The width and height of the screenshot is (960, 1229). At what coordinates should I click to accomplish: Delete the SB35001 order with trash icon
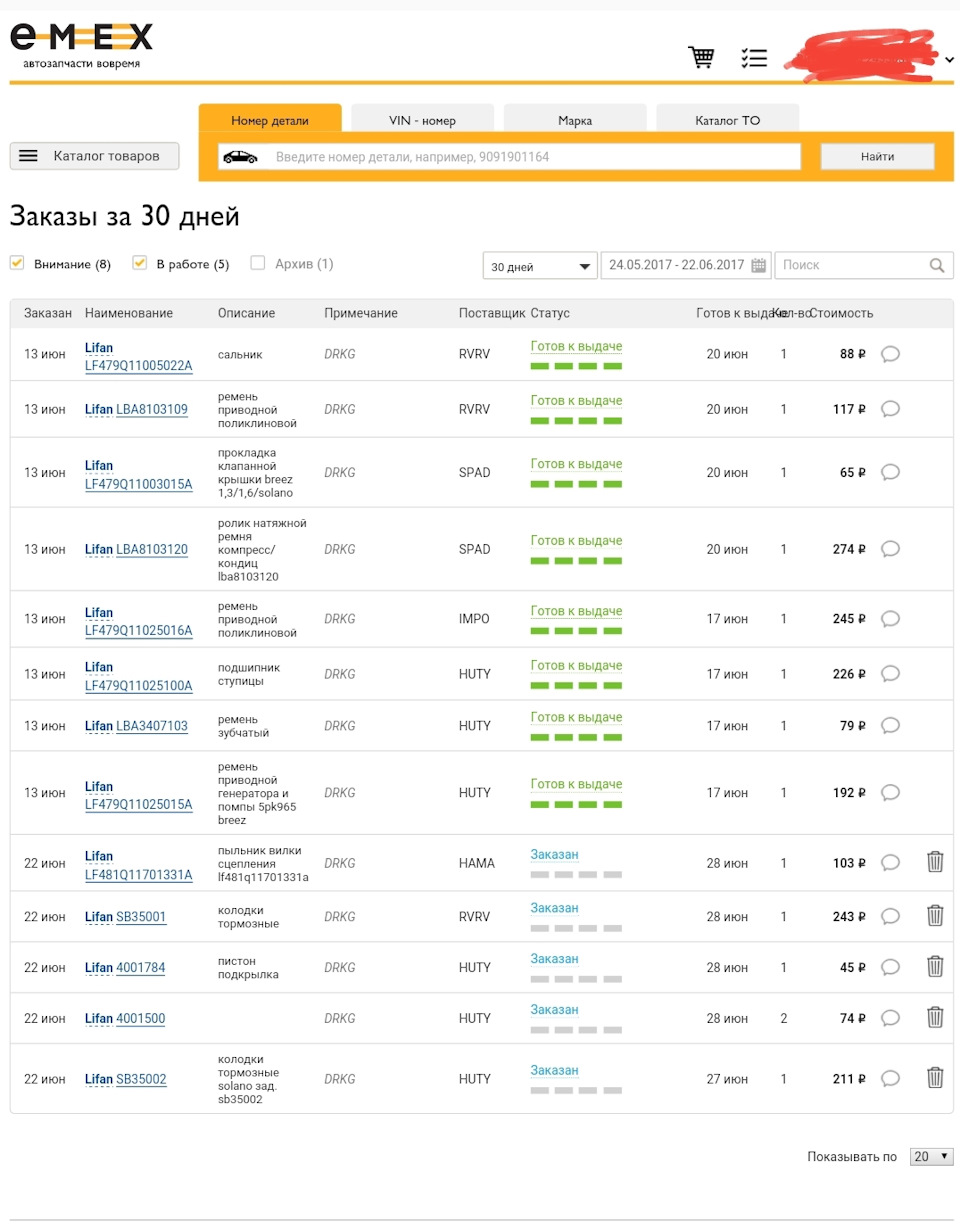coord(935,915)
